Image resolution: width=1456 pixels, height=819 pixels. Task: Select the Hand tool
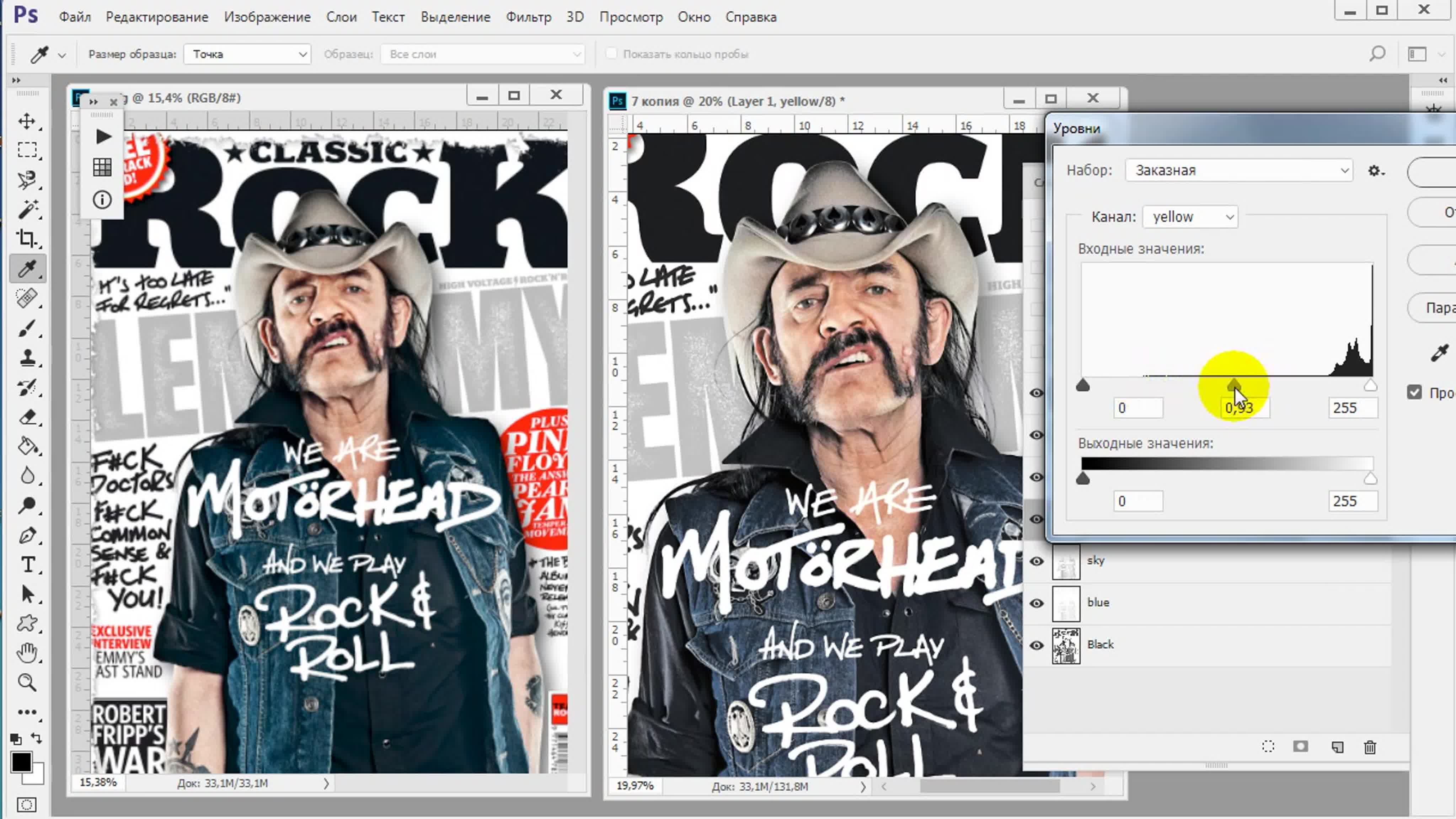27,653
